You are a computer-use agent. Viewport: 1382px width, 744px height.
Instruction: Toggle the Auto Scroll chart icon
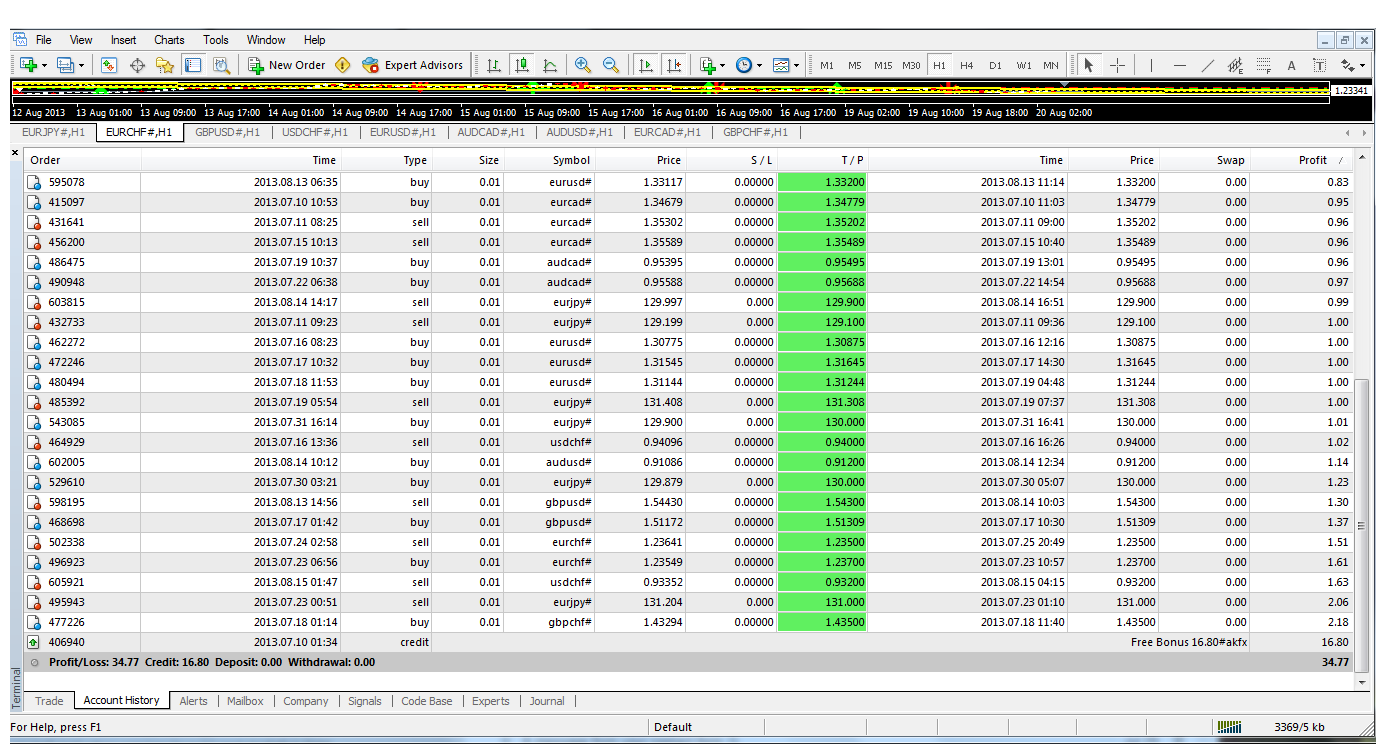coord(645,65)
